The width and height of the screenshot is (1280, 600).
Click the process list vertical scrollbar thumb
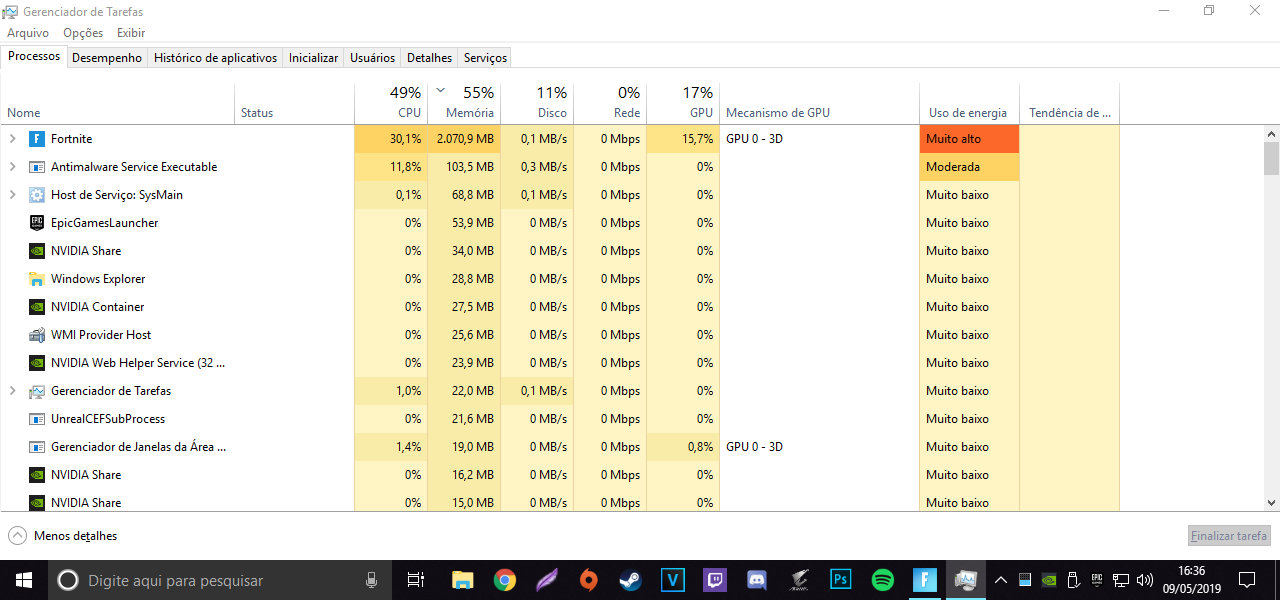click(x=1271, y=158)
